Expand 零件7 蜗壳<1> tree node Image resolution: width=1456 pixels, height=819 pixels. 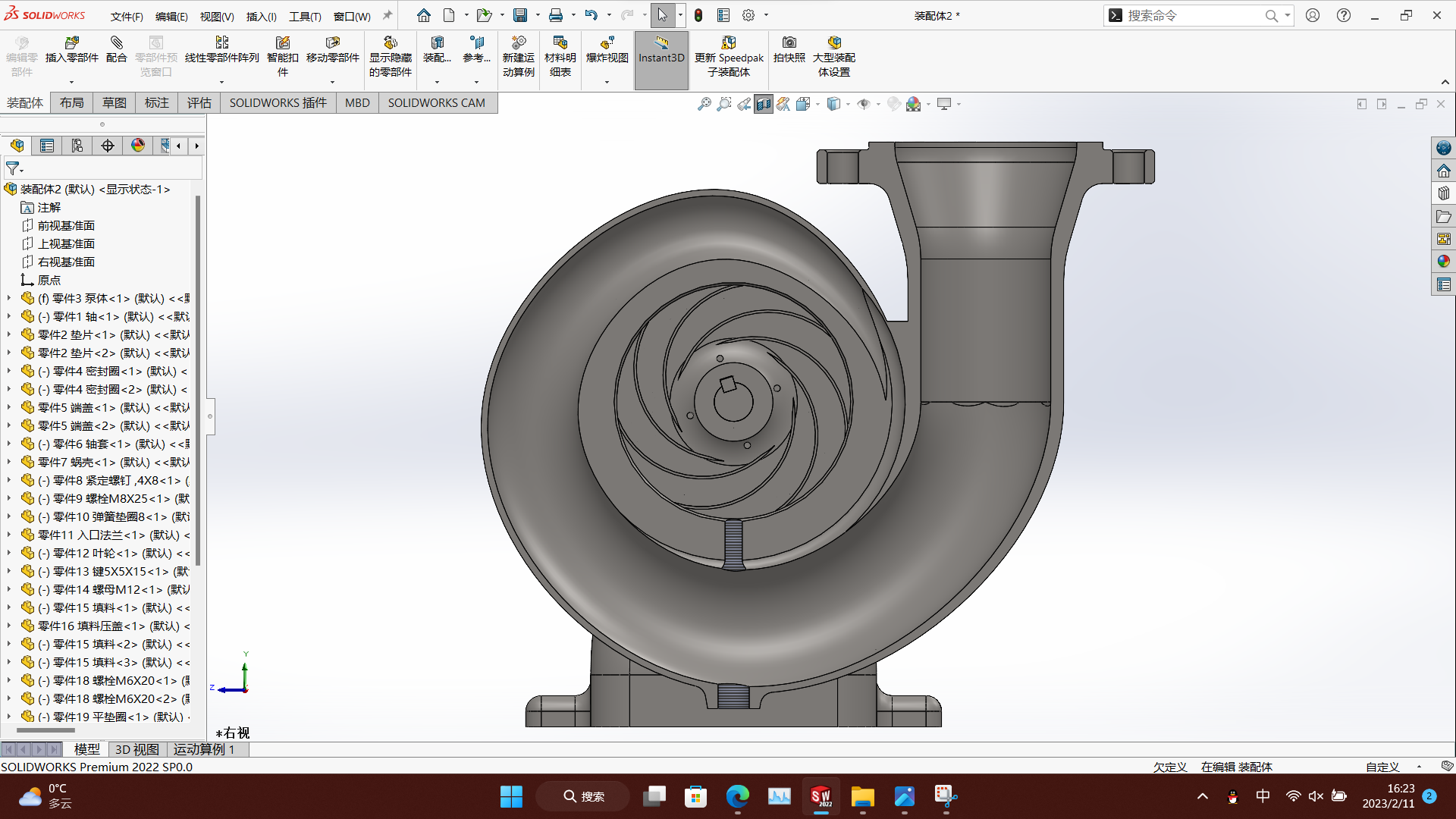9,462
